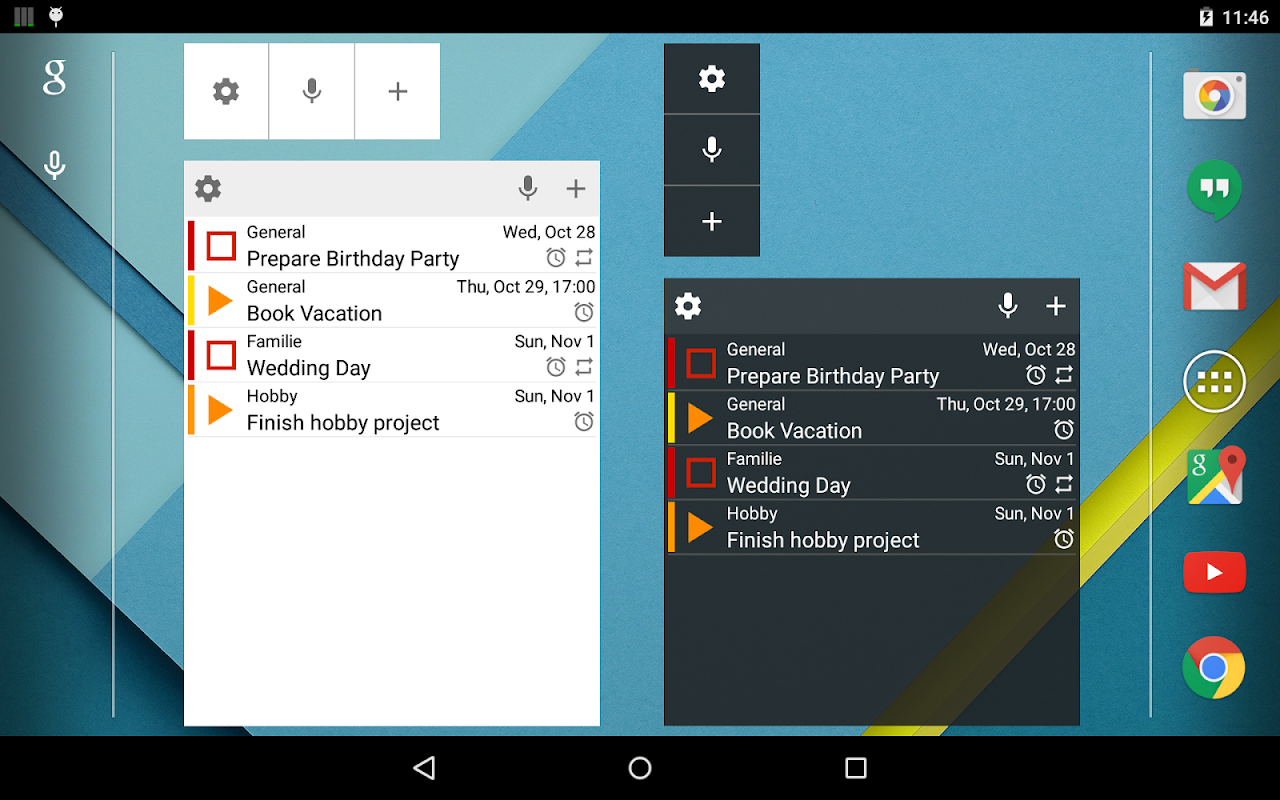This screenshot has width=1280, height=800.
Task: Check off Prepare Birthday Party in light list
Action: [x=221, y=246]
